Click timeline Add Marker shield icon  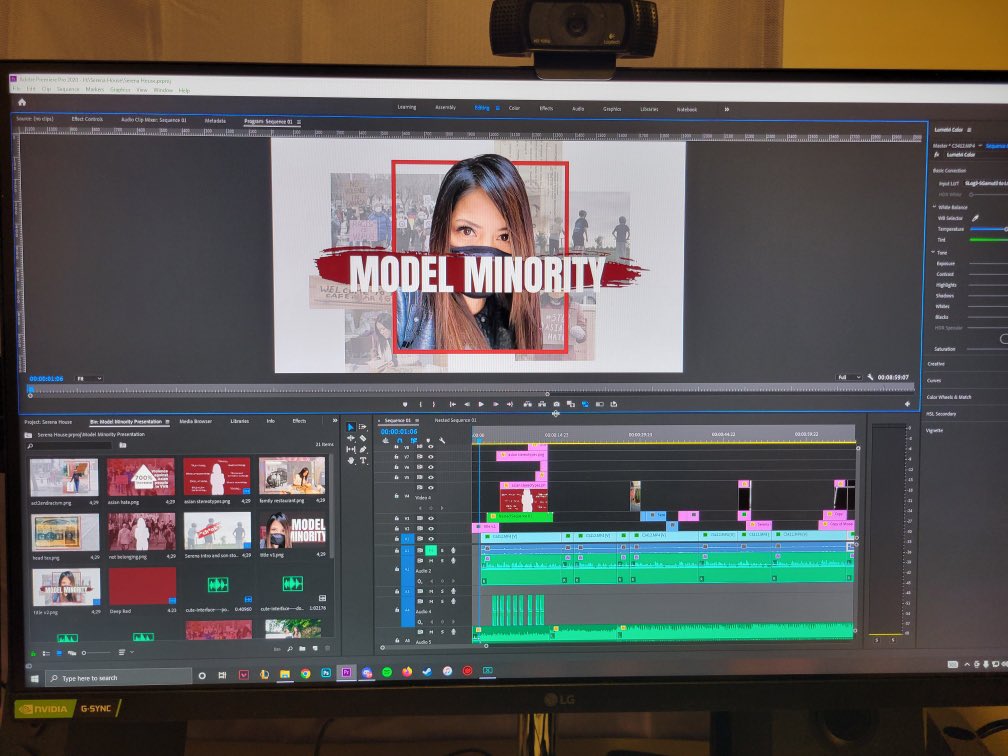click(x=428, y=441)
